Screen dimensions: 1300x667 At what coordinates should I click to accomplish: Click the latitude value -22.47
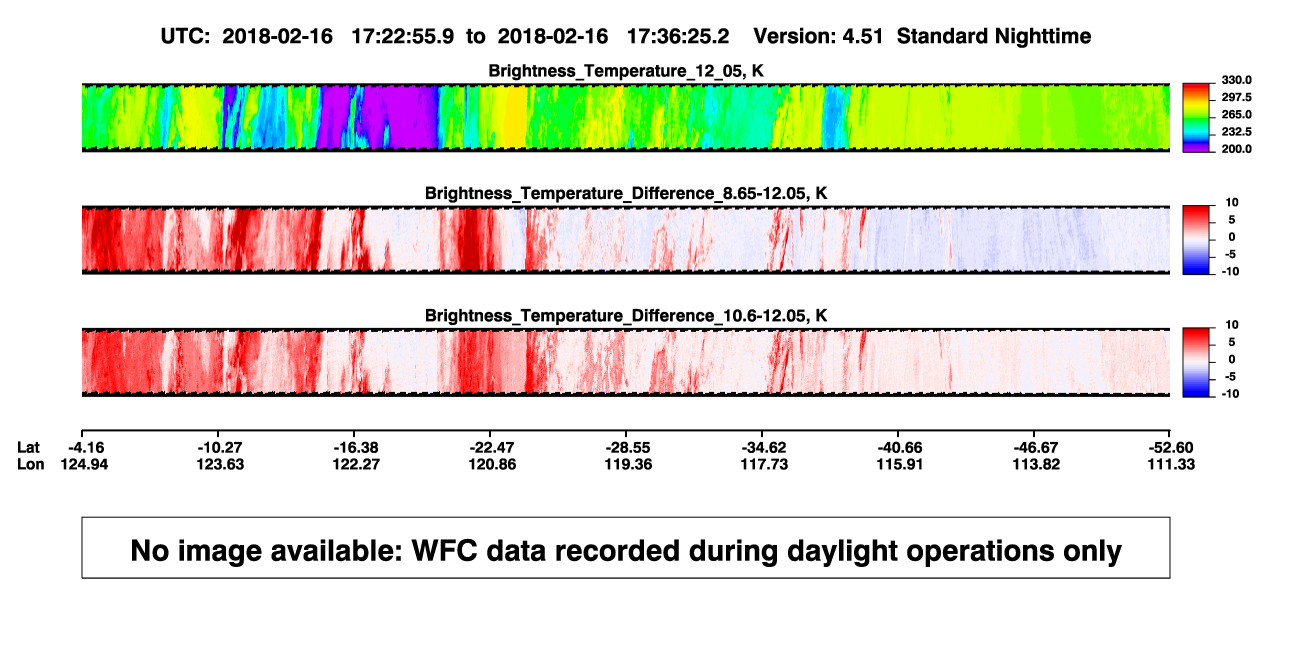[x=493, y=447]
